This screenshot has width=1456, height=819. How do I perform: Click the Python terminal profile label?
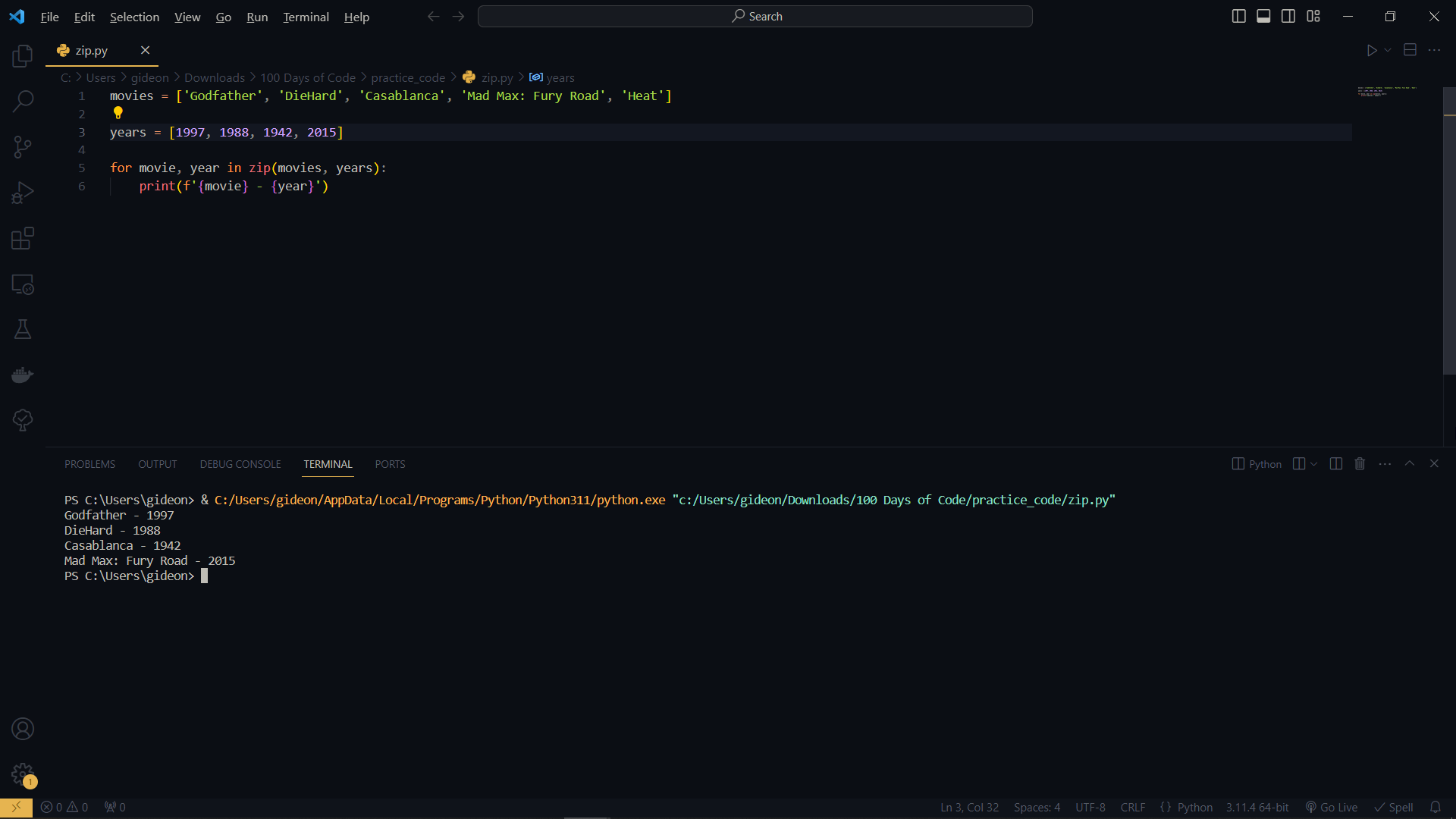(x=1257, y=464)
